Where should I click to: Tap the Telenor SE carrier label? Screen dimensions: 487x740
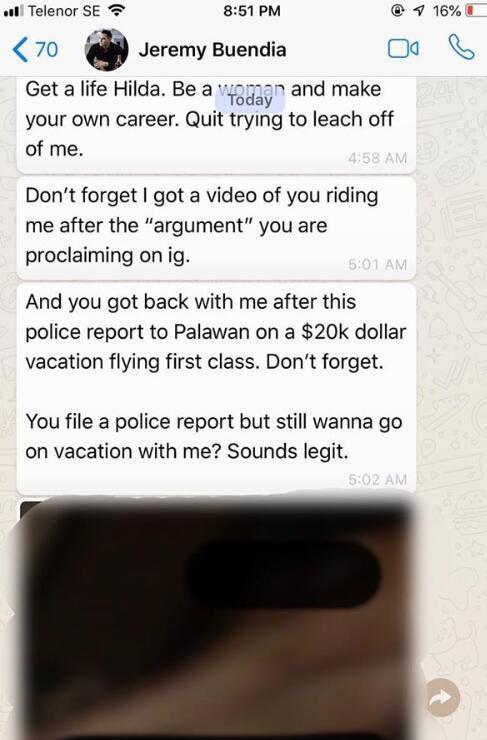pyautogui.click(x=64, y=10)
